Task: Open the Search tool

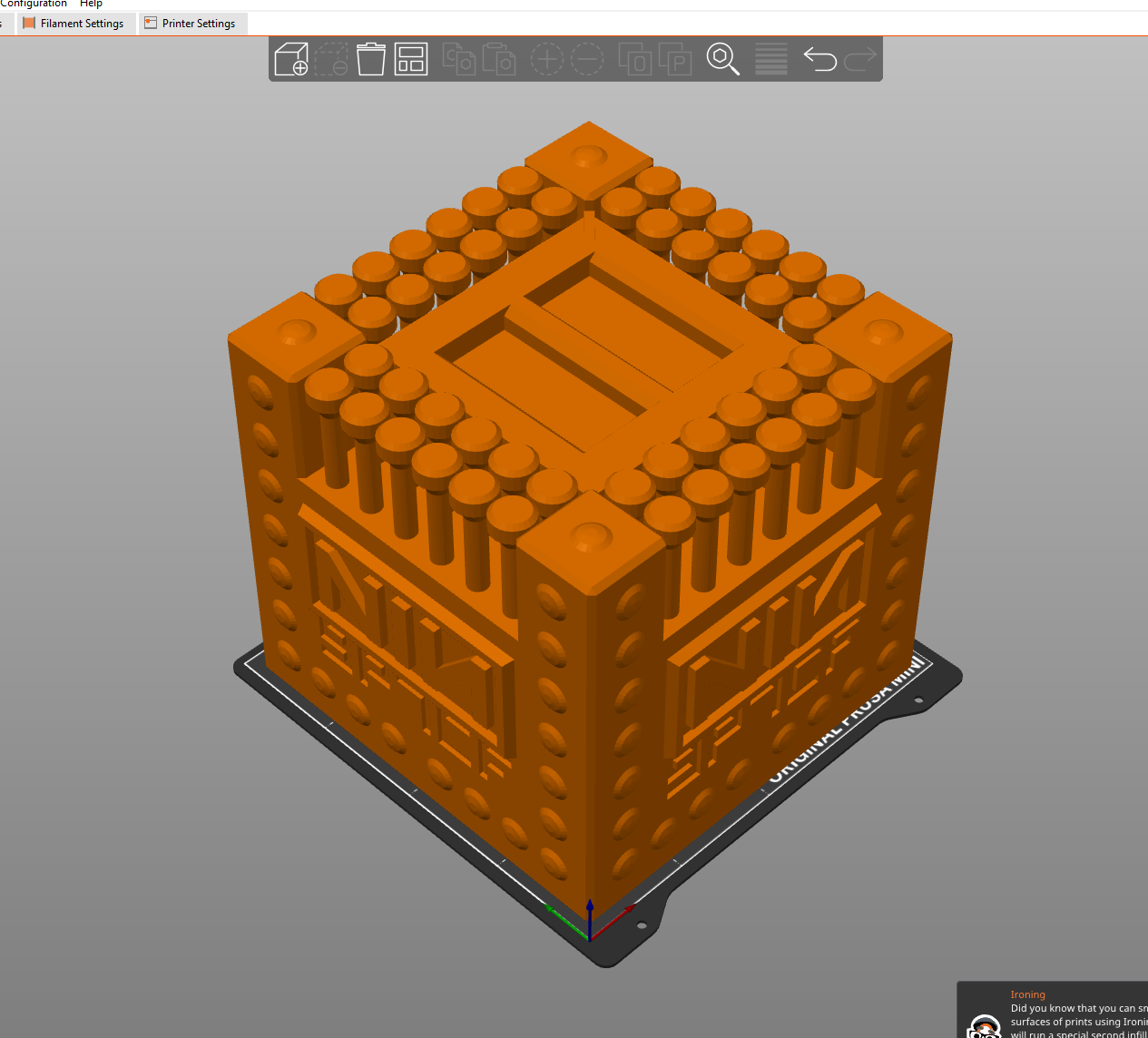Action: [x=722, y=58]
